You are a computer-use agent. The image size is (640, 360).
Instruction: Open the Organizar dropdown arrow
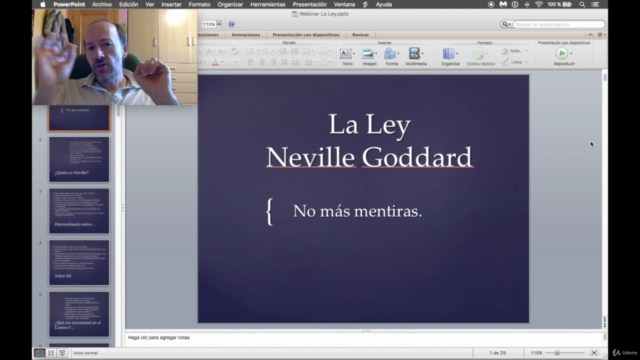[x=457, y=53]
